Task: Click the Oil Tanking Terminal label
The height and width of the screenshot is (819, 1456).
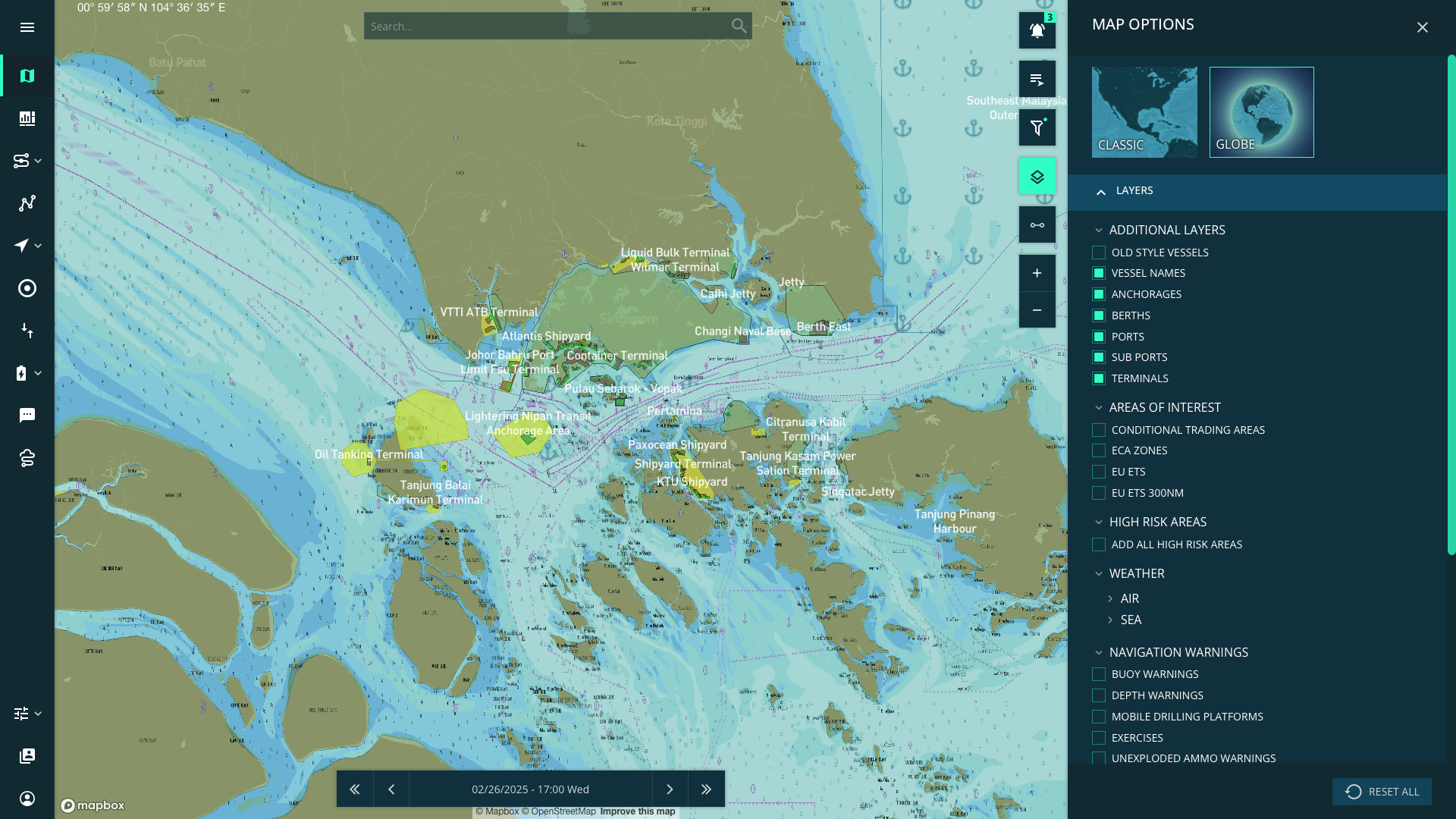Action: 369,454
